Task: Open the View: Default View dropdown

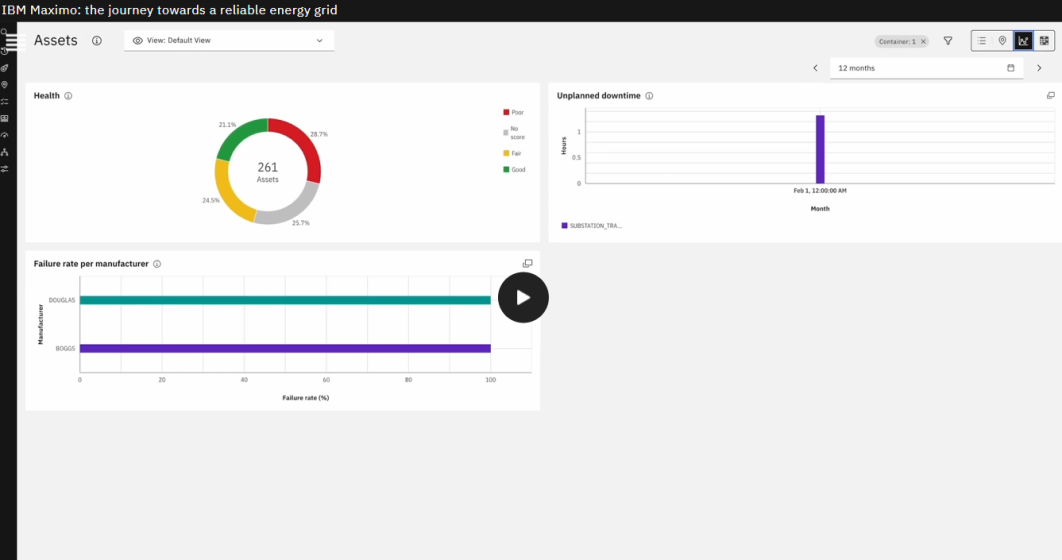Action: coord(229,41)
